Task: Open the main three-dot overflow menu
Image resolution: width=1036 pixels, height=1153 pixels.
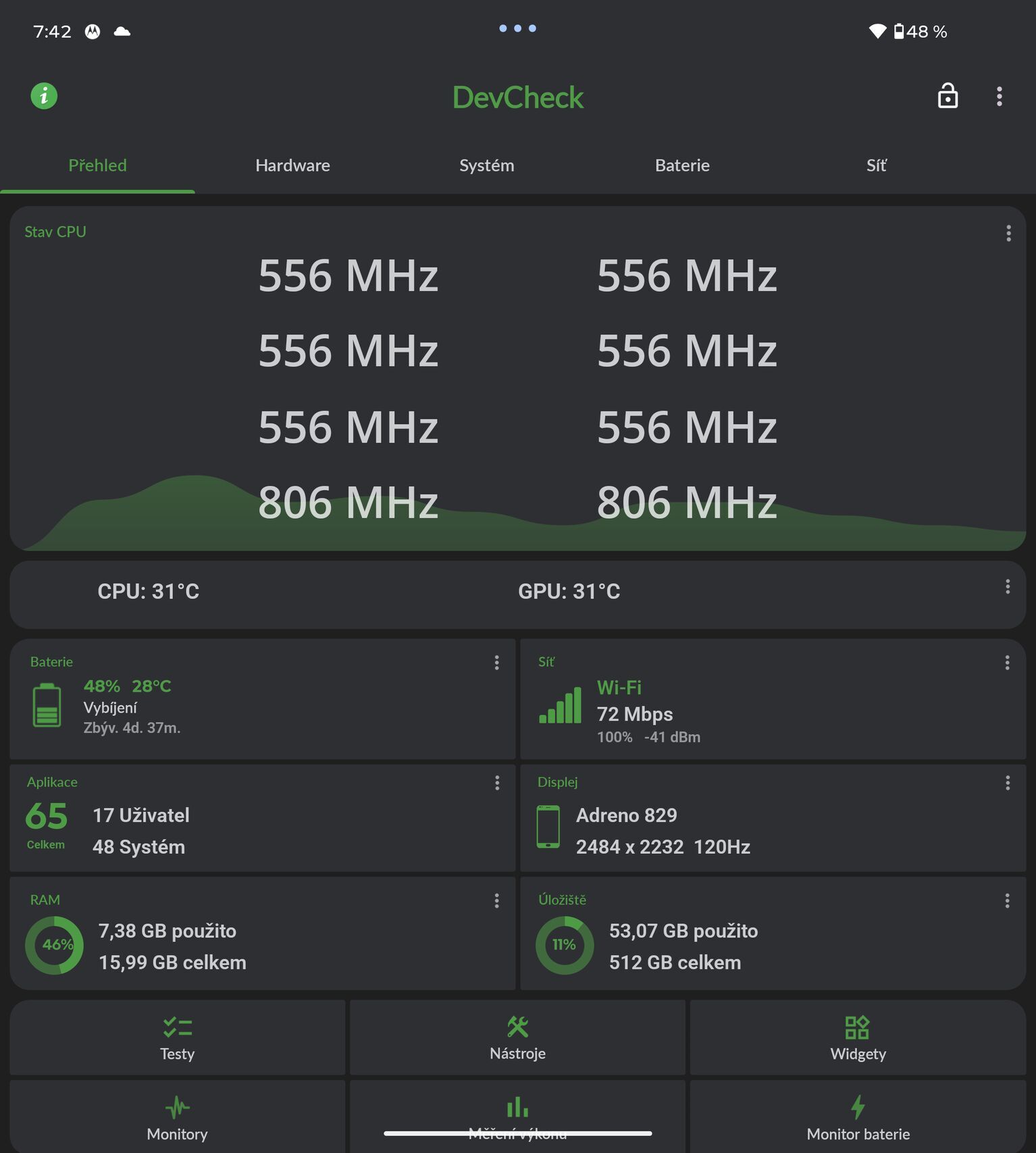Action: 1000,97
